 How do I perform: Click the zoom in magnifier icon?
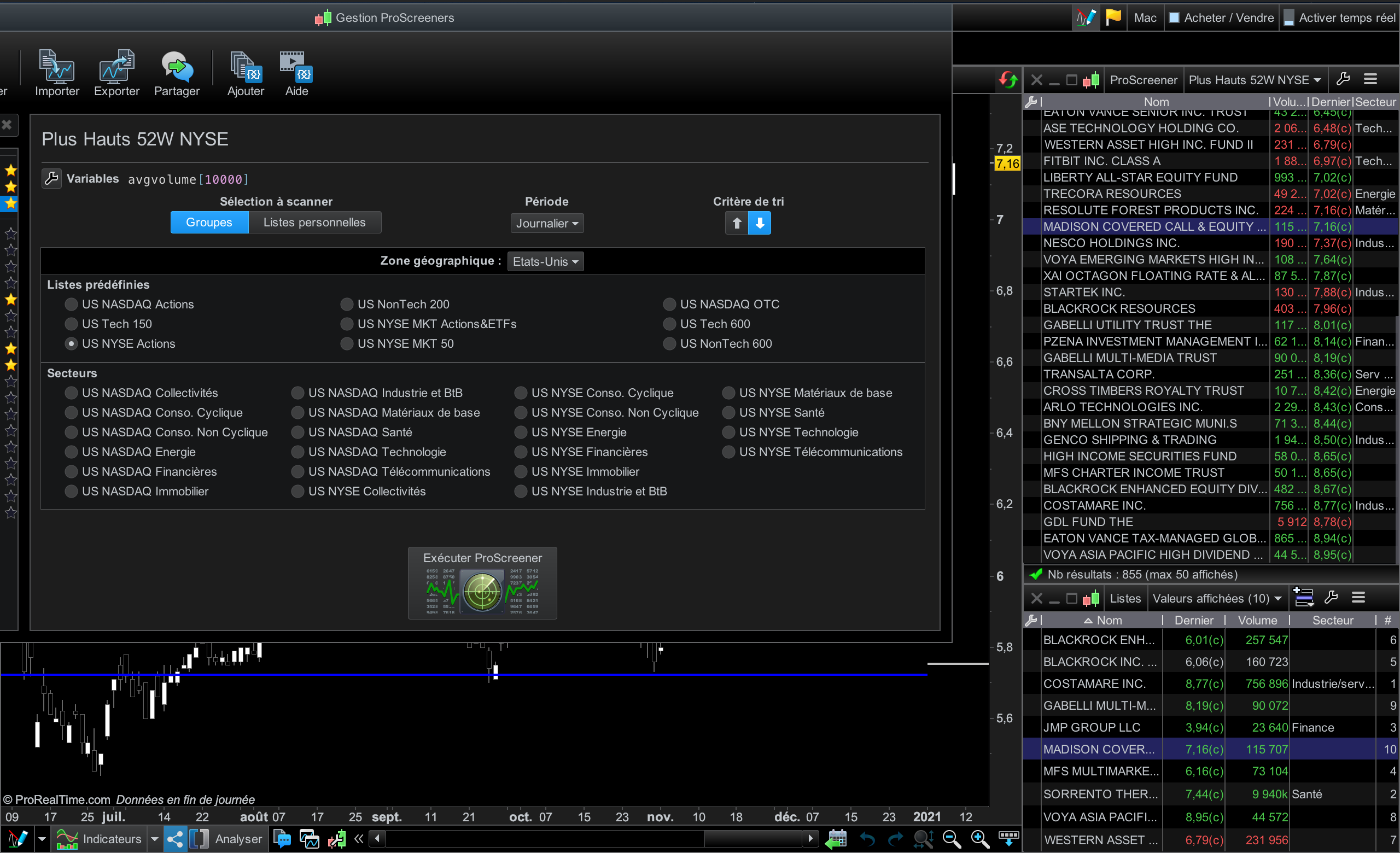tap(979, 839)
